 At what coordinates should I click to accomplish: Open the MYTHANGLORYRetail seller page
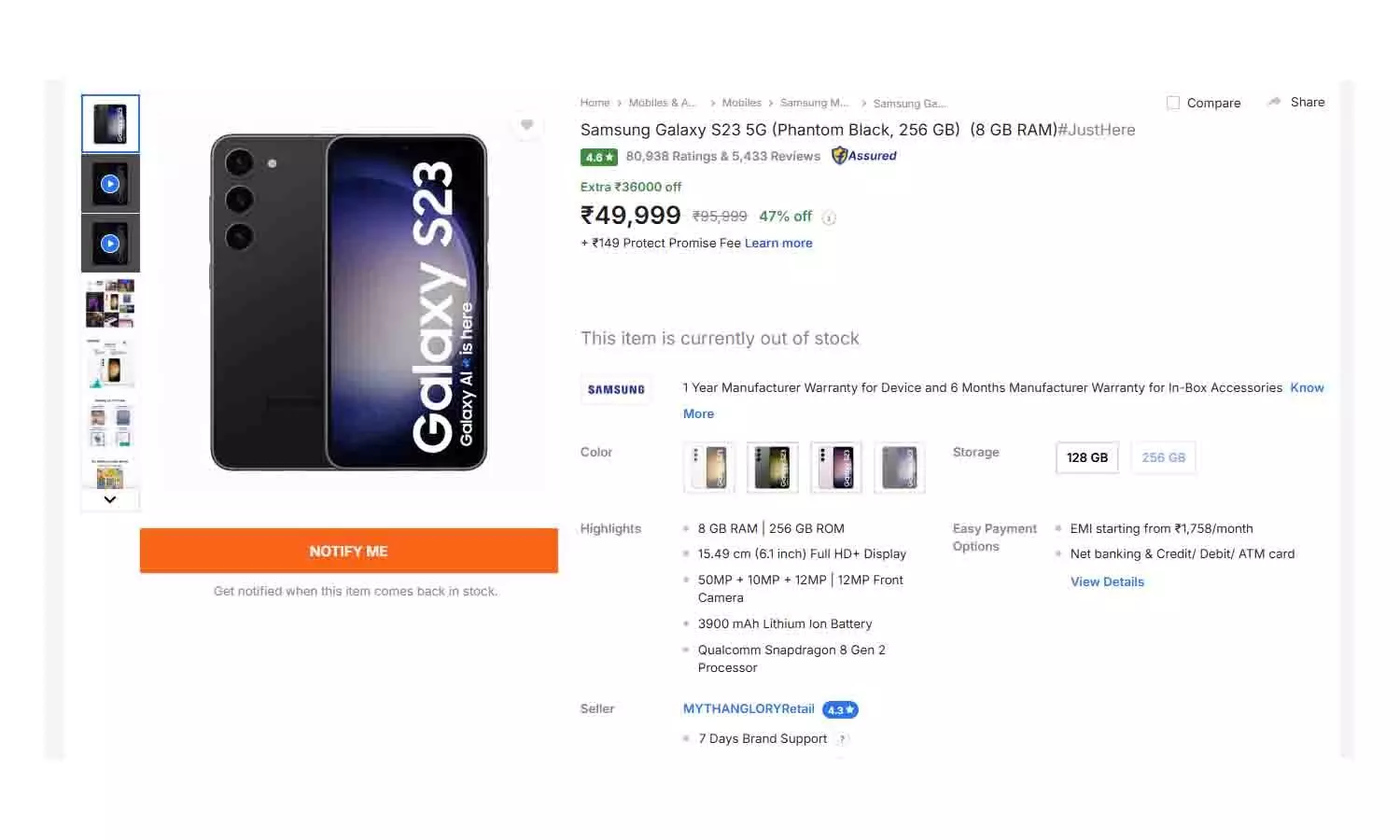[x=747, y=708]
